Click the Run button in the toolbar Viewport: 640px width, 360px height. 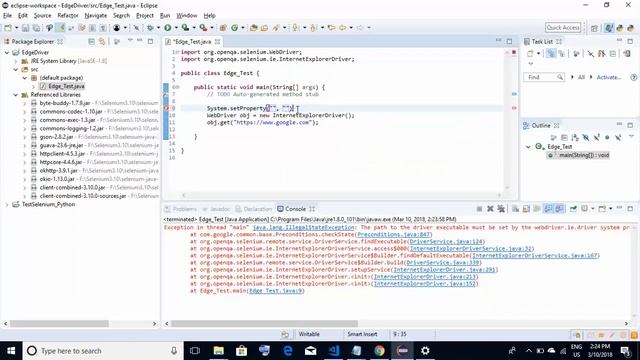click(x=167, y=28)
